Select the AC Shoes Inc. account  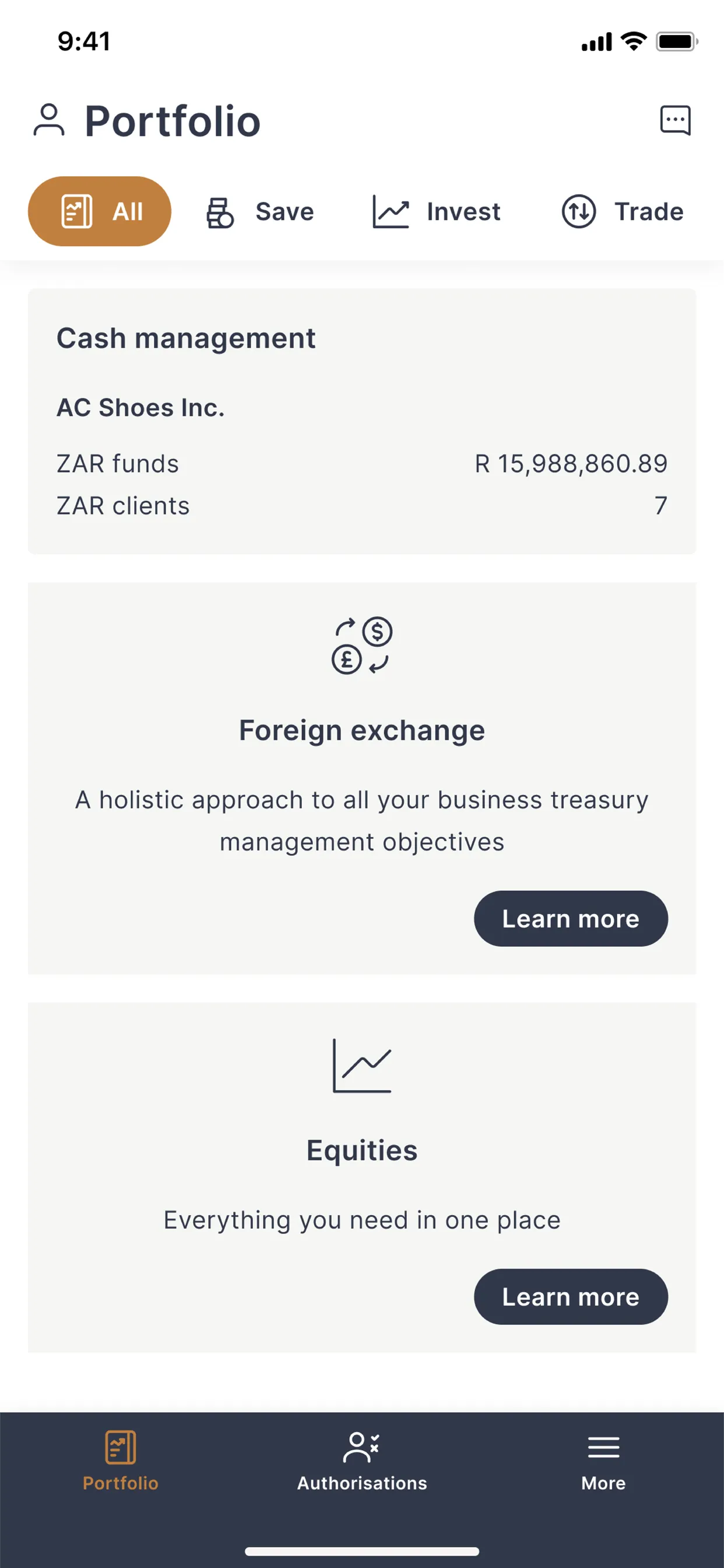[x=140, y=408]
